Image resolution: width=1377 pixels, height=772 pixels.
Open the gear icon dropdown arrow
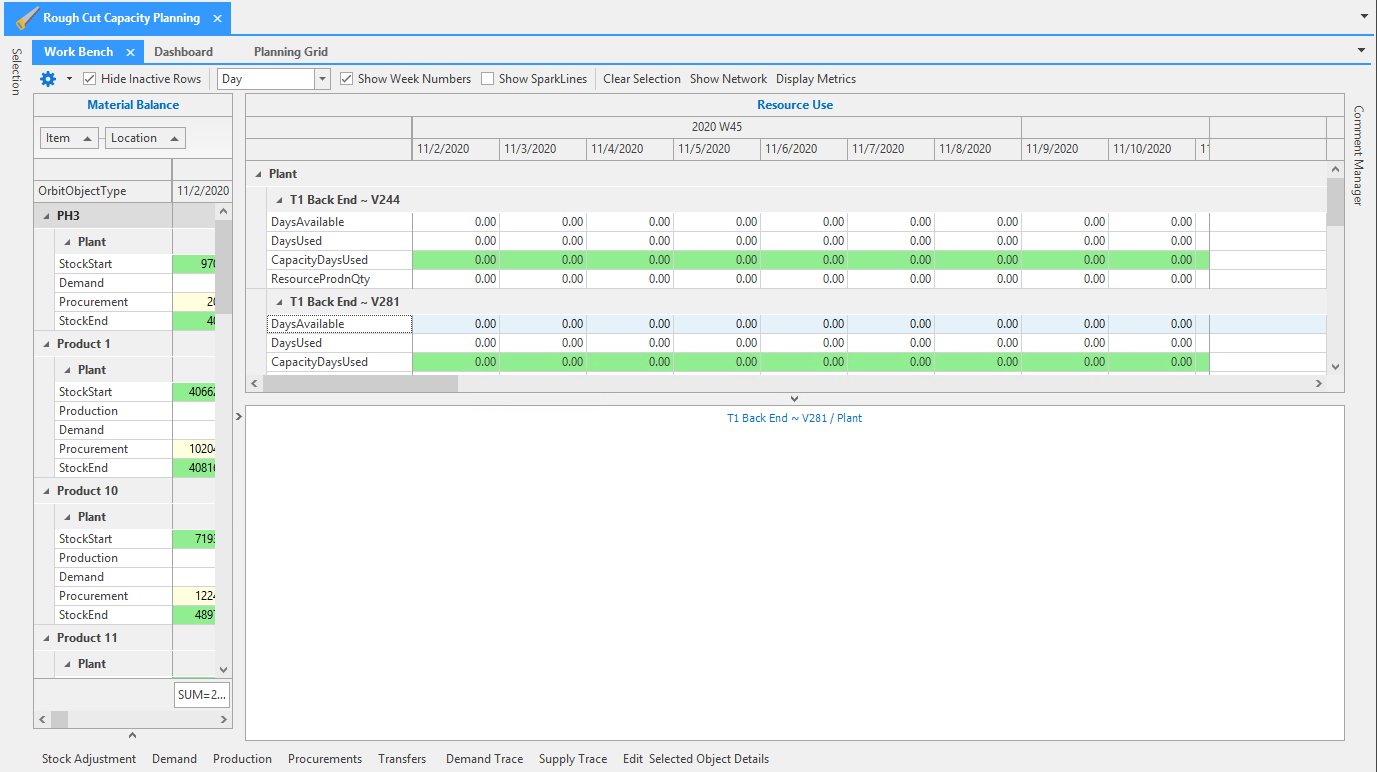coord(69,79)
